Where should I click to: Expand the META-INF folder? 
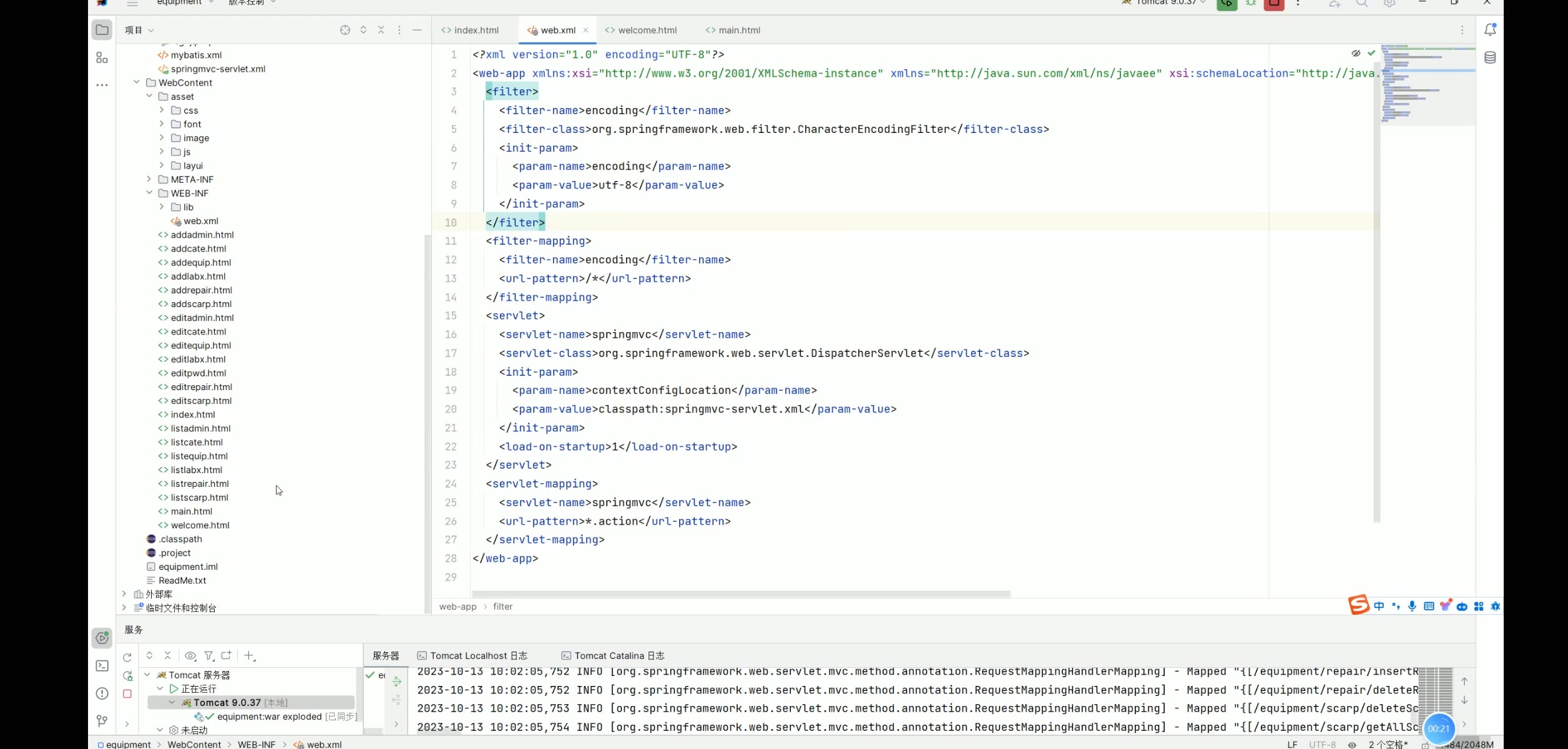(149, 179)
